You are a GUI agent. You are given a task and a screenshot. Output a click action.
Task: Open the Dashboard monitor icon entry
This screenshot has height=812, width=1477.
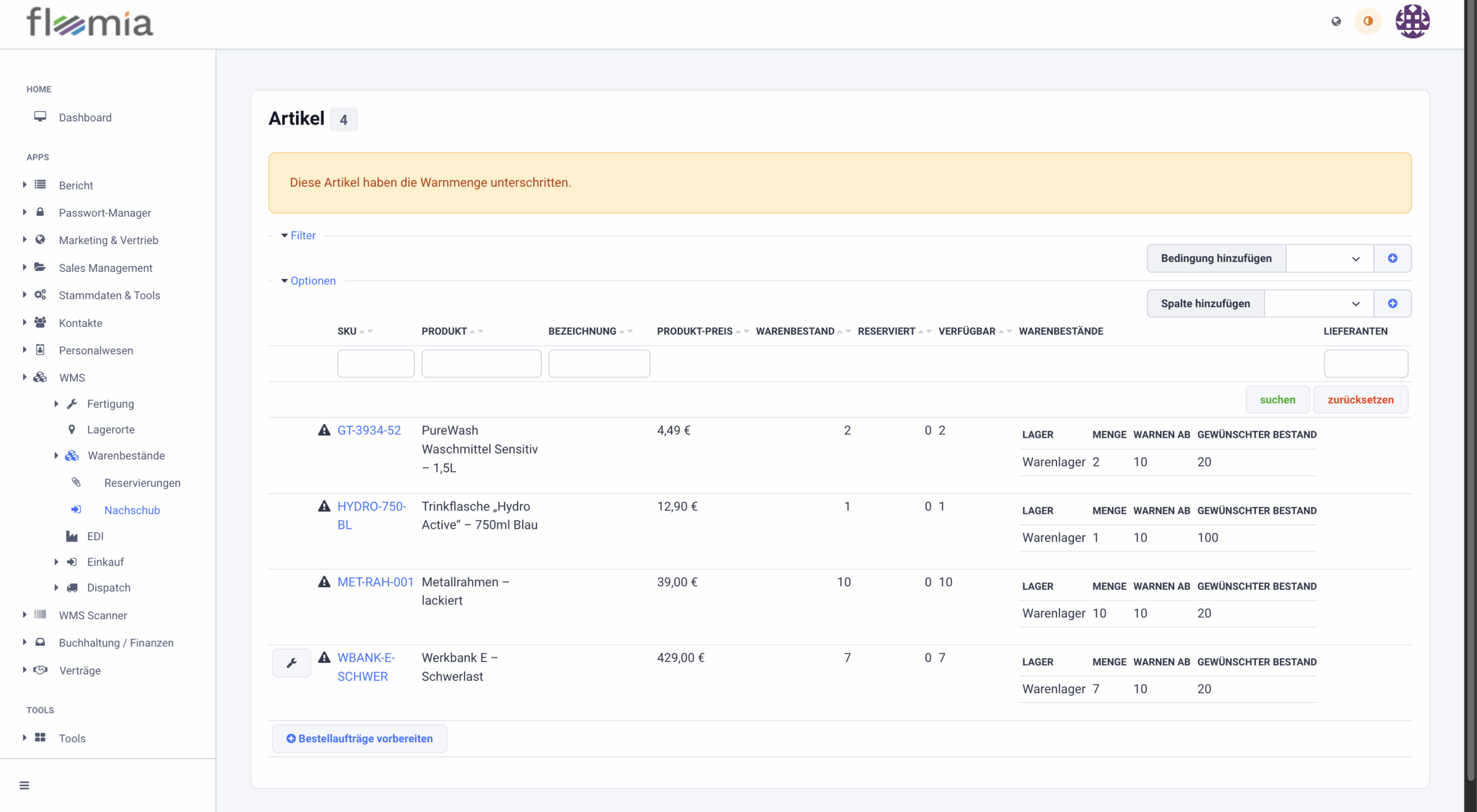click(x=40, y=117)
